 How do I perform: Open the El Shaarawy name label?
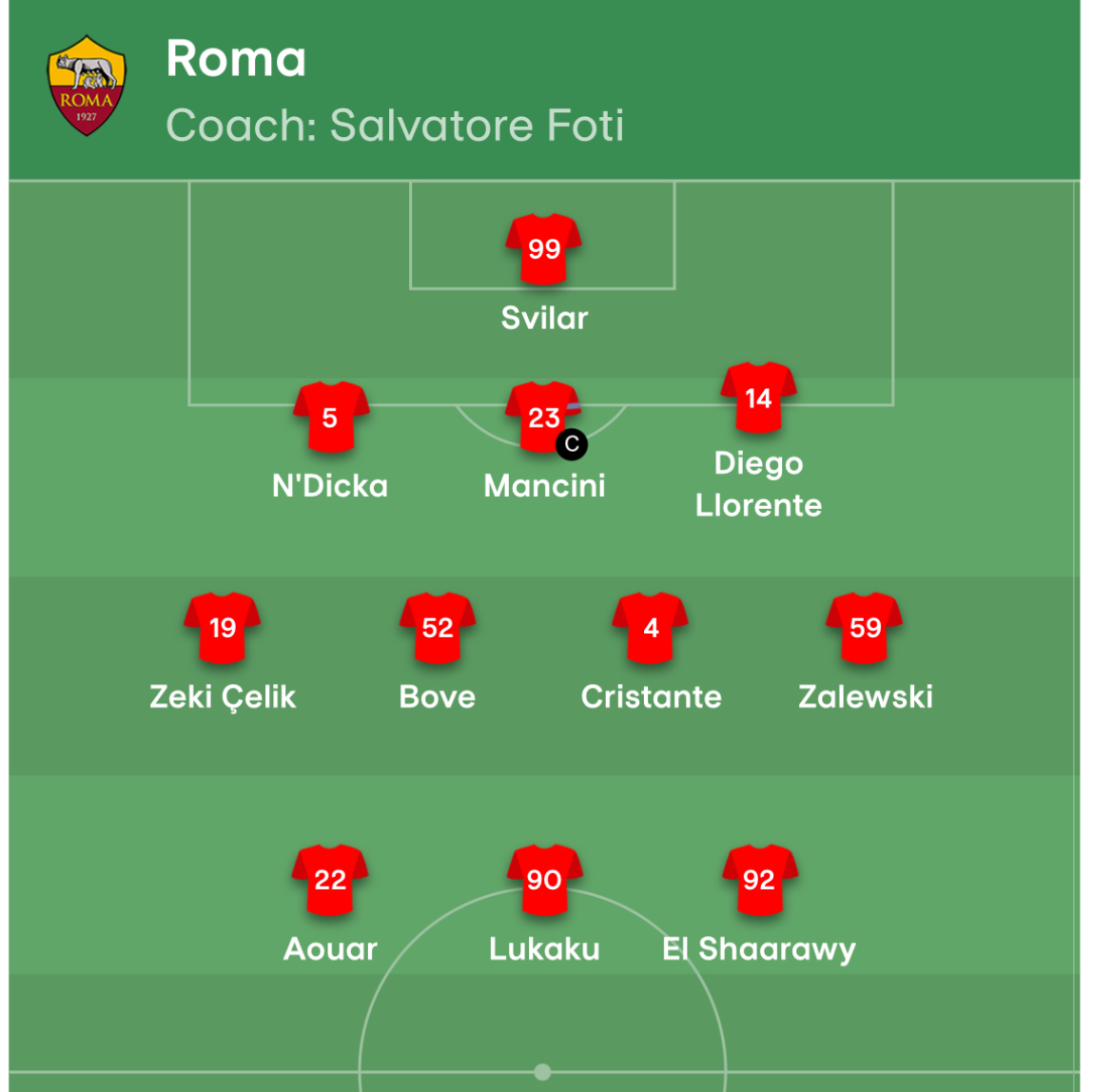(x=759, y=948)
